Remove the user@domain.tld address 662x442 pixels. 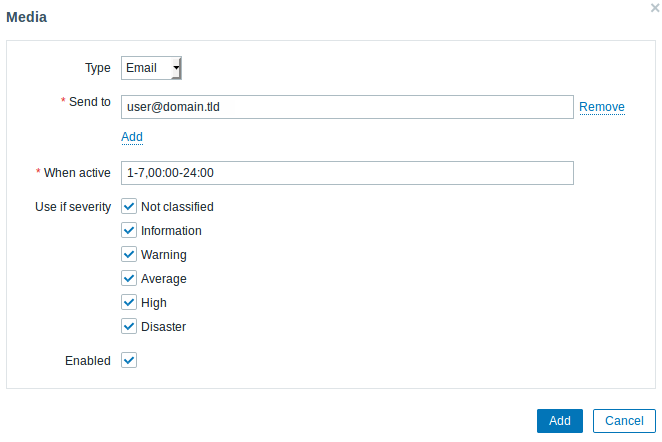[x=602, y=107]
